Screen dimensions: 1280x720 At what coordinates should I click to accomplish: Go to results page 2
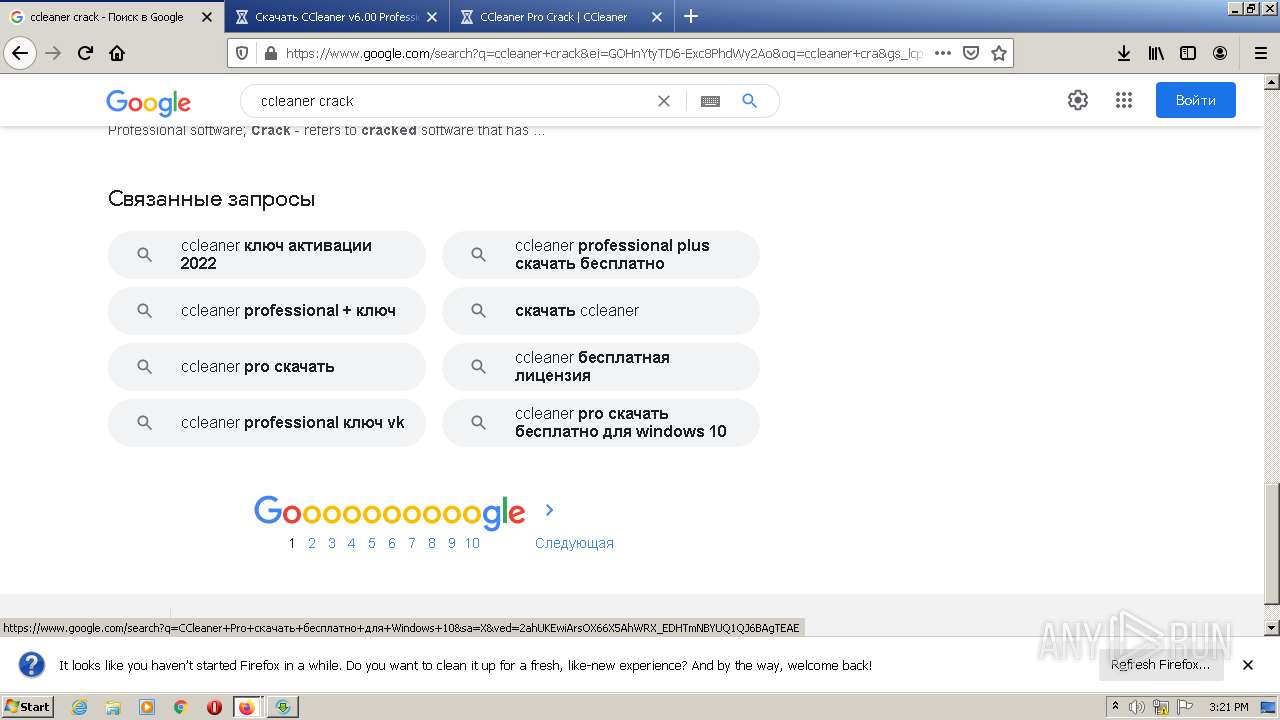point(312,543)
